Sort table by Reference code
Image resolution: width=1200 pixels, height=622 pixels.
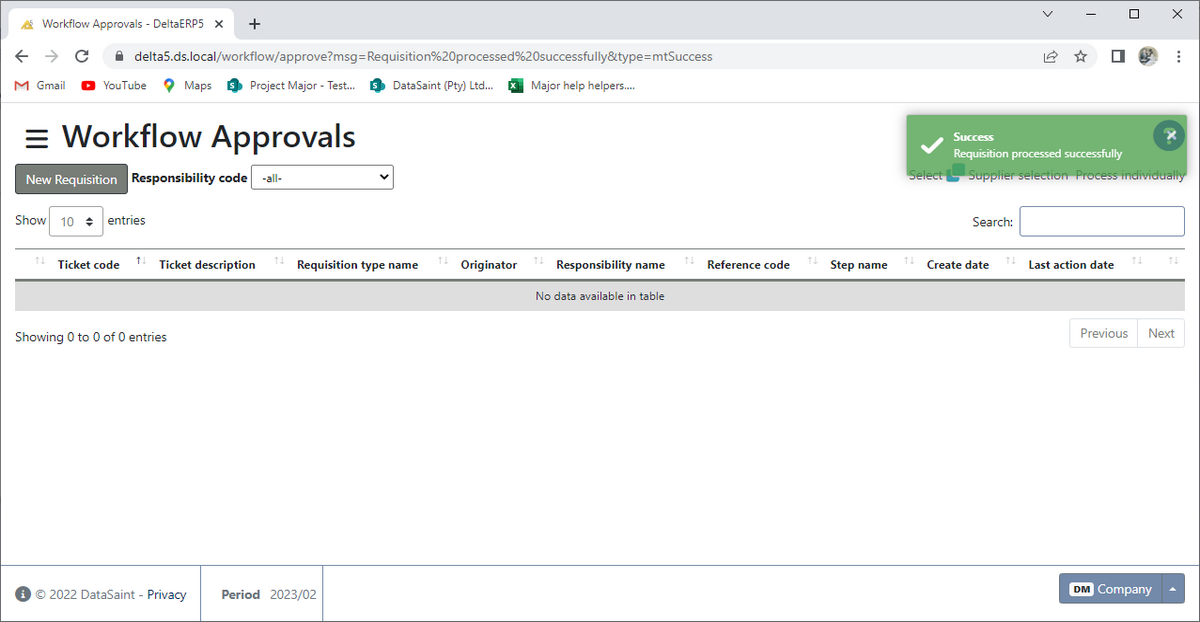tap(748, 265)
